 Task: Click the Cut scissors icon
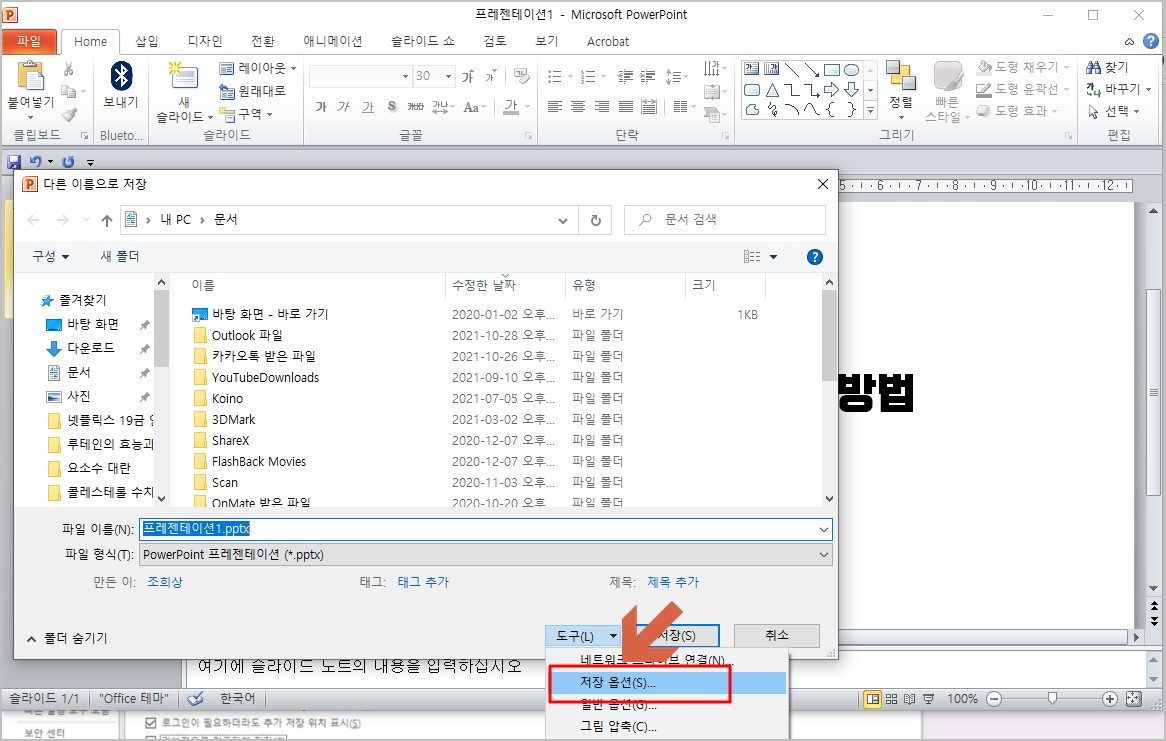pos(68,69)
